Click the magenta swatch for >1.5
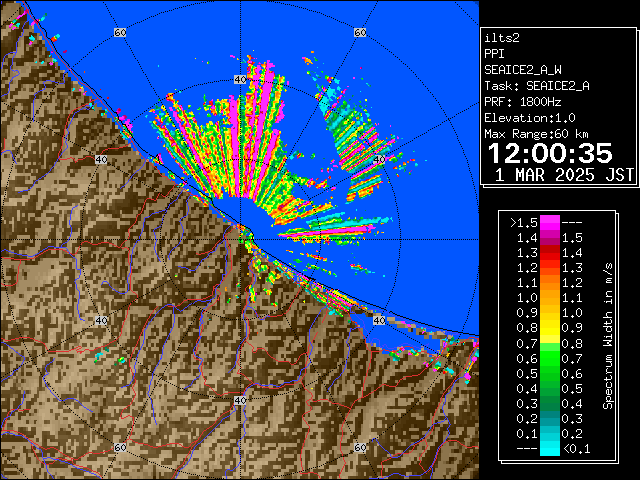 coord(550,222)
